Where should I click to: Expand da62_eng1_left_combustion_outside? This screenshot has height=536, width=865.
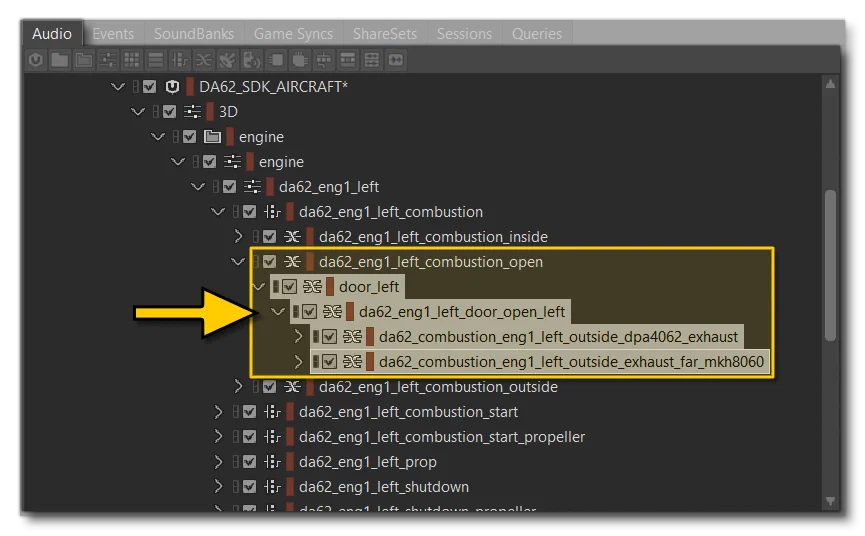click(238, 387)
